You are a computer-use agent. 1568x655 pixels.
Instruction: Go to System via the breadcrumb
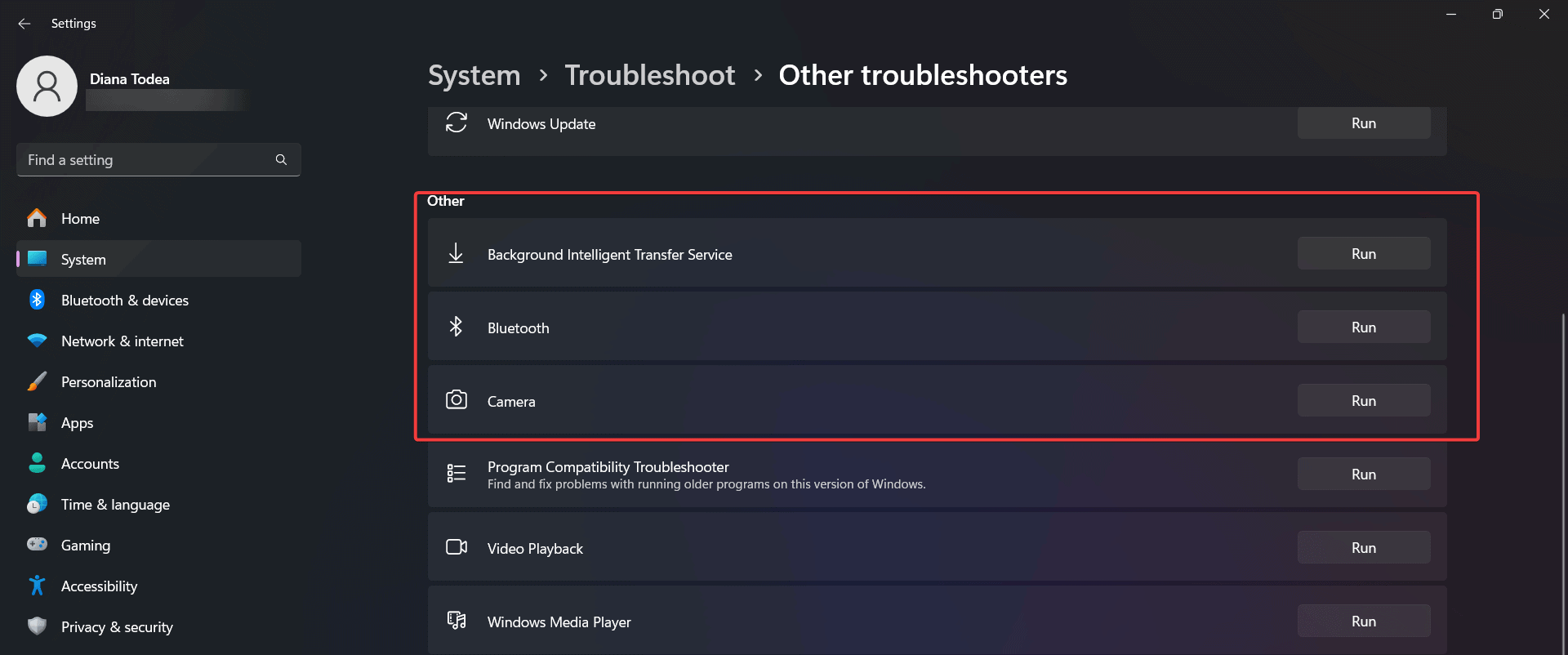474,75
